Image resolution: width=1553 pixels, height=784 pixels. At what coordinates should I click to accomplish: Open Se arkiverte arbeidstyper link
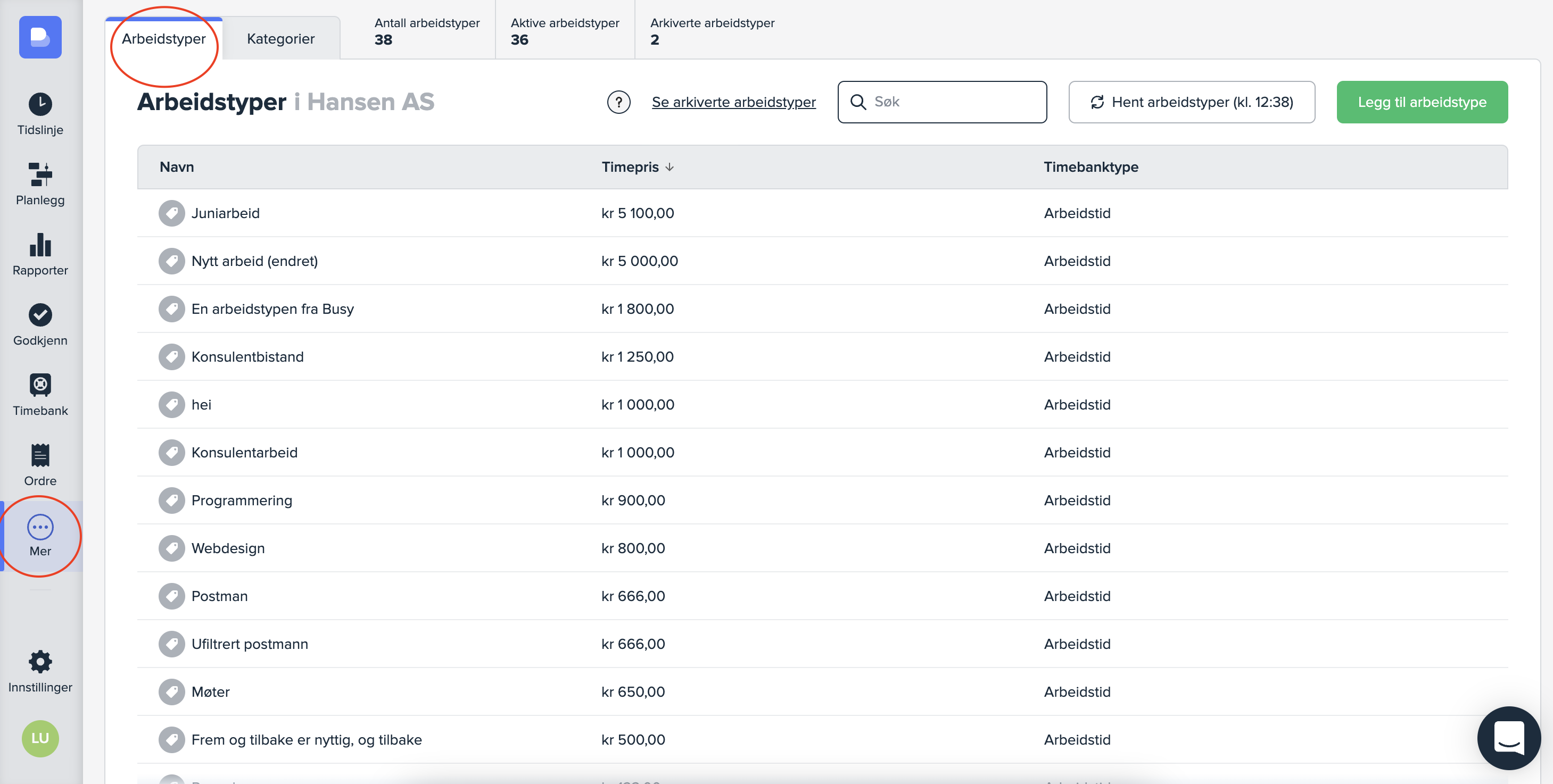tap(733, 103)
